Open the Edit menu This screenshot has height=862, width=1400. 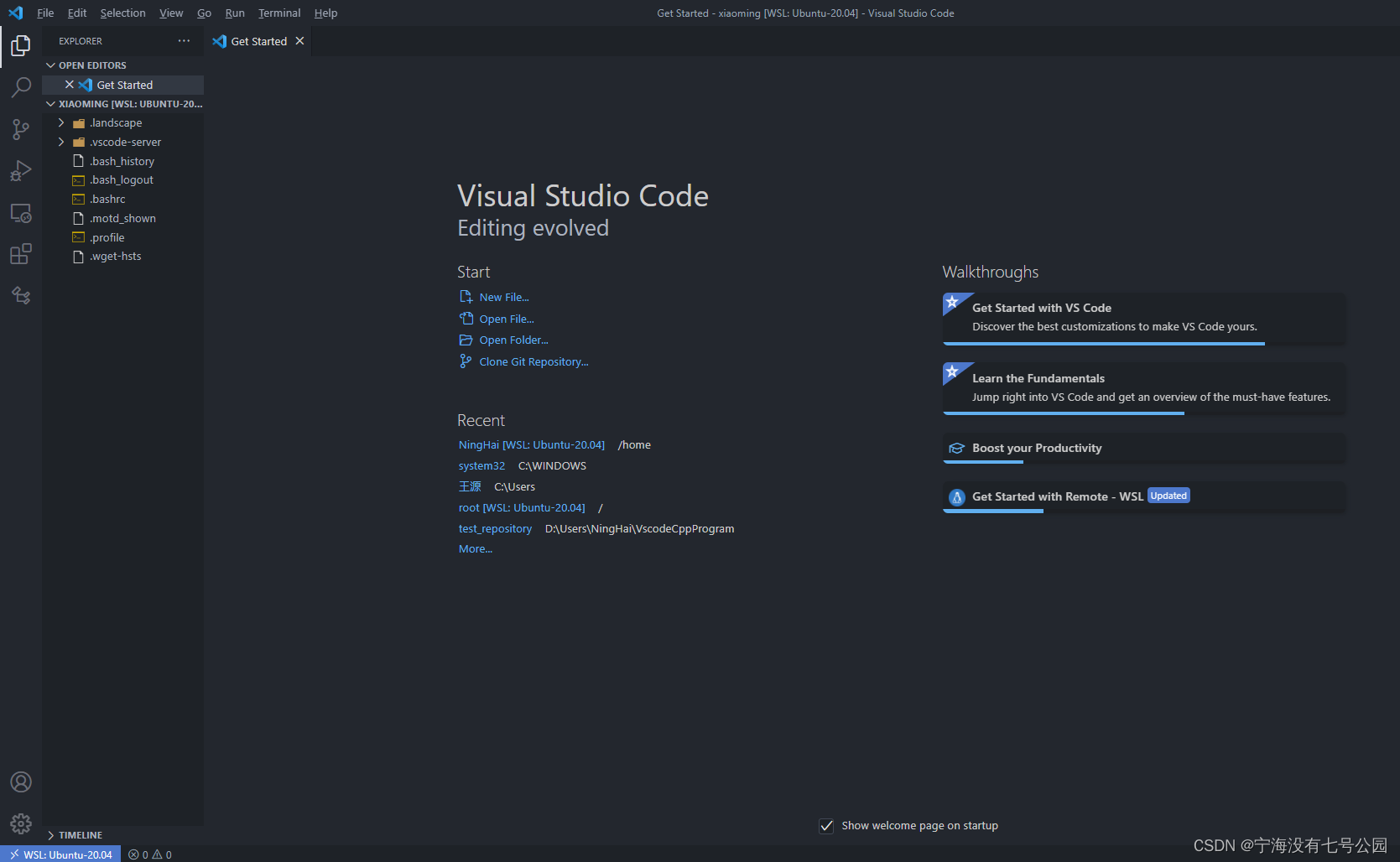(77, 13)
